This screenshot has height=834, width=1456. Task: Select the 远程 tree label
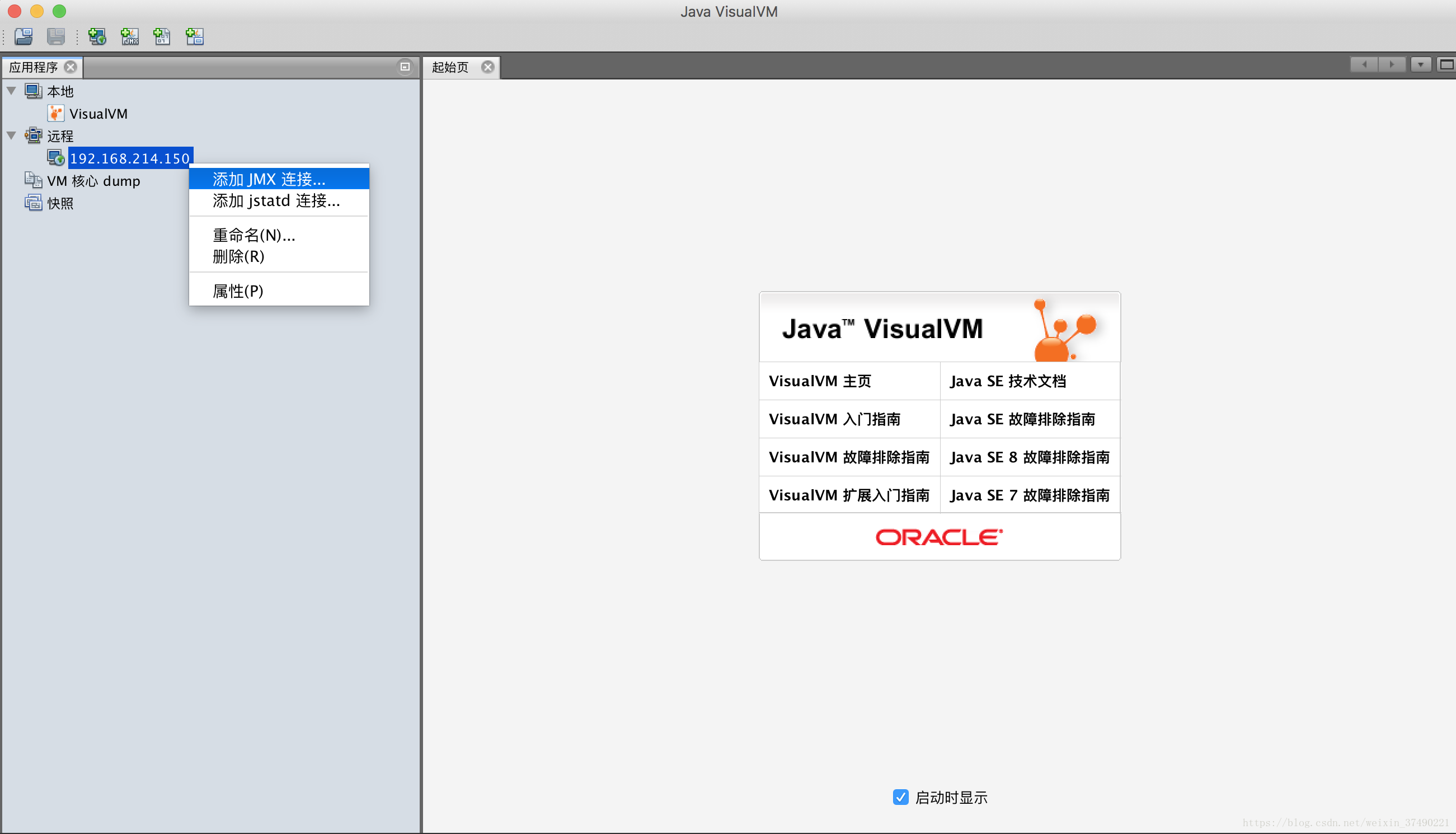coord(60,136)
